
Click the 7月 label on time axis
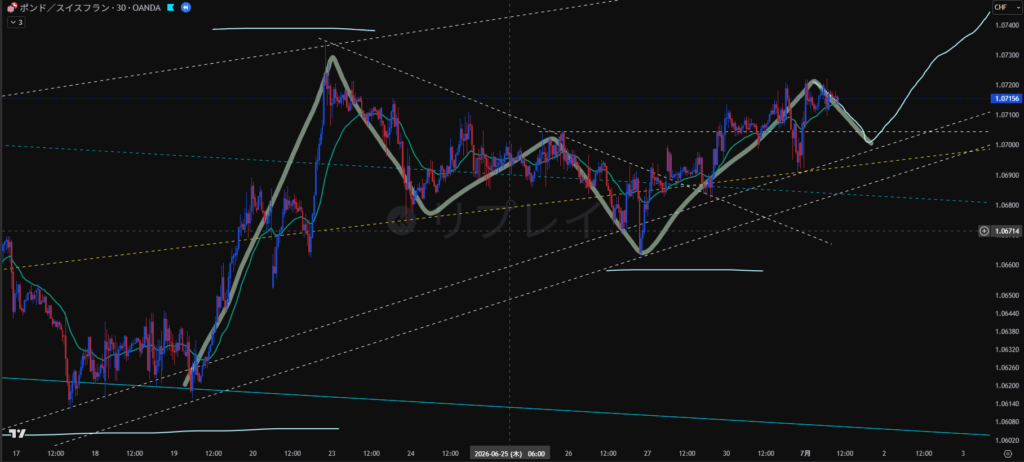(x=805, y=453)
